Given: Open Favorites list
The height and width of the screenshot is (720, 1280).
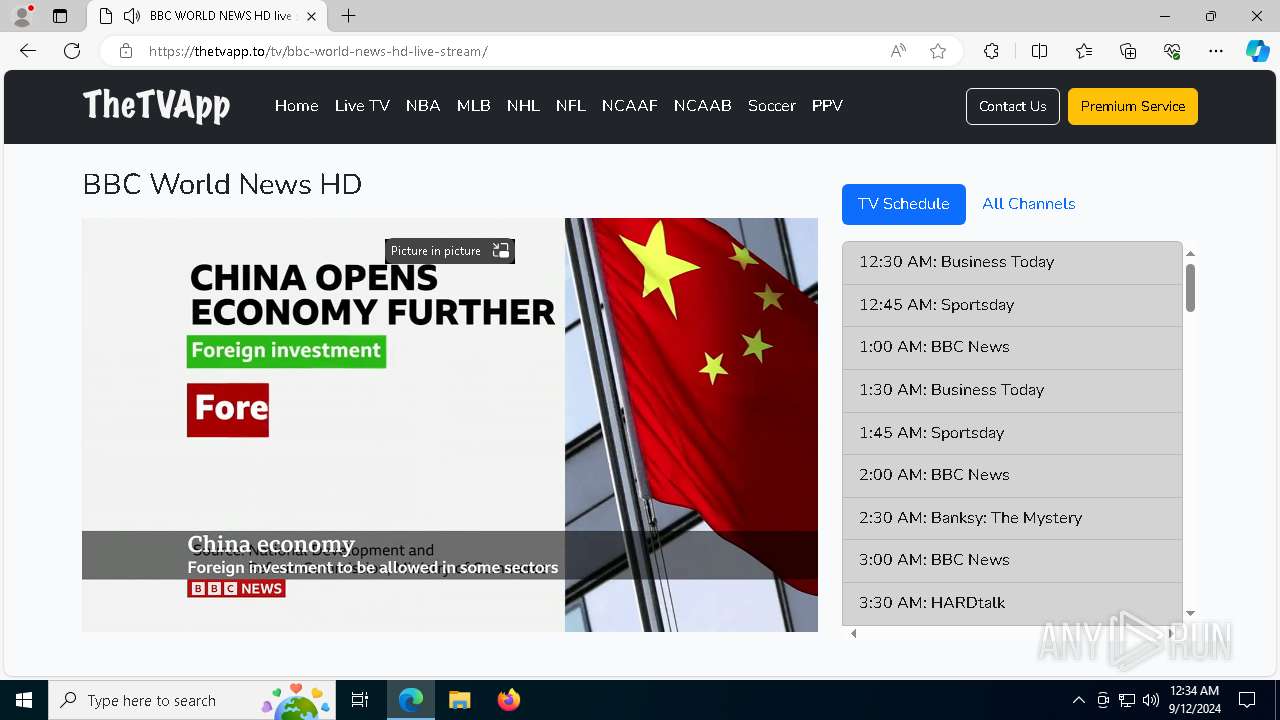Looking at the screenshot, I should pyautogui.click(x=1084, y=51).
